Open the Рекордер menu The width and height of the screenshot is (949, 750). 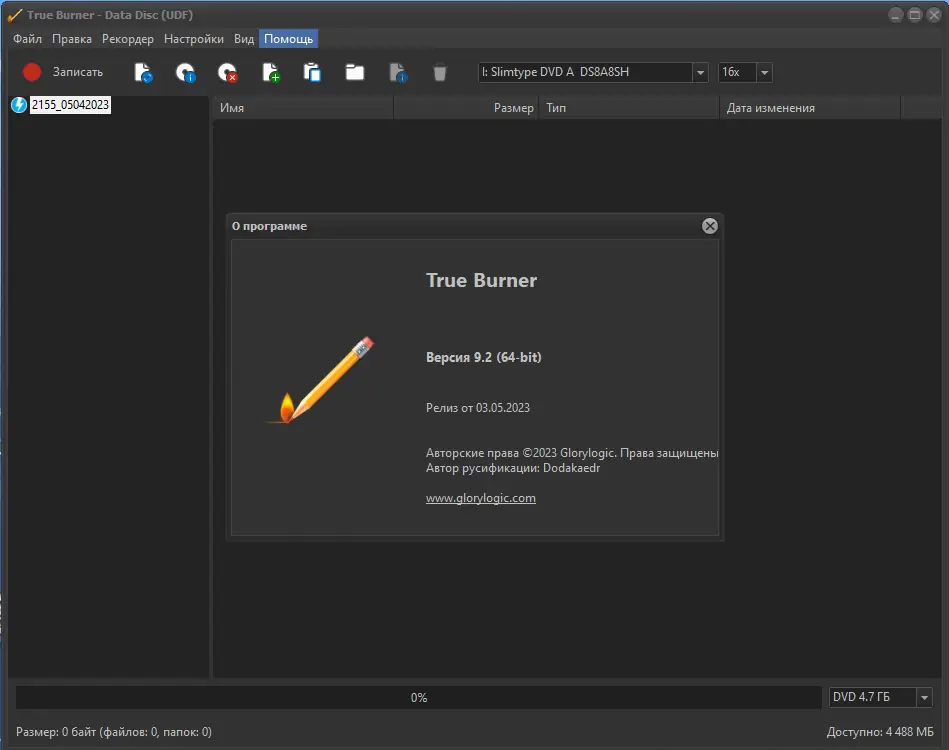(x=127, y=38)
